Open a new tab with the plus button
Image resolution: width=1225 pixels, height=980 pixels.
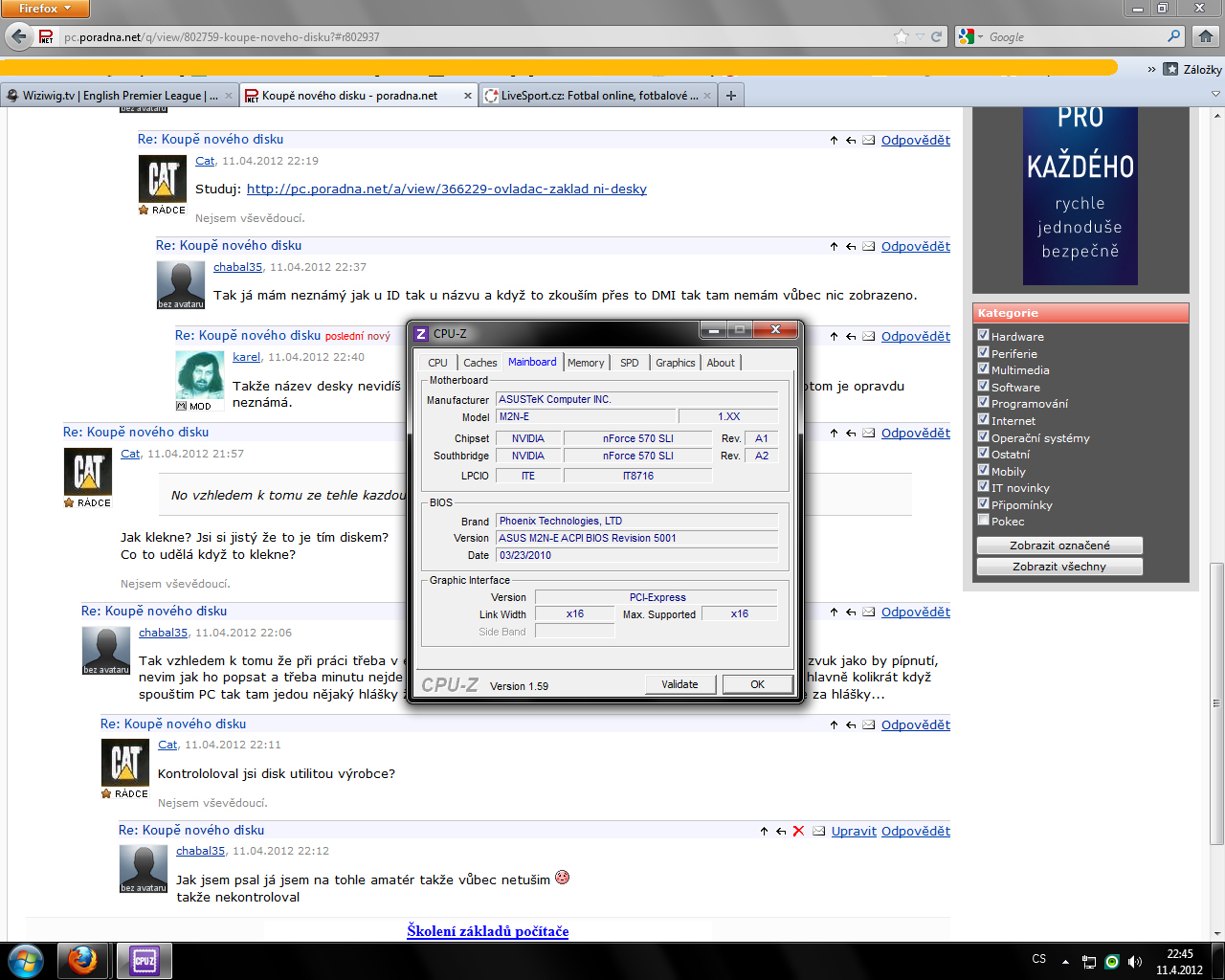coord(731,96)
